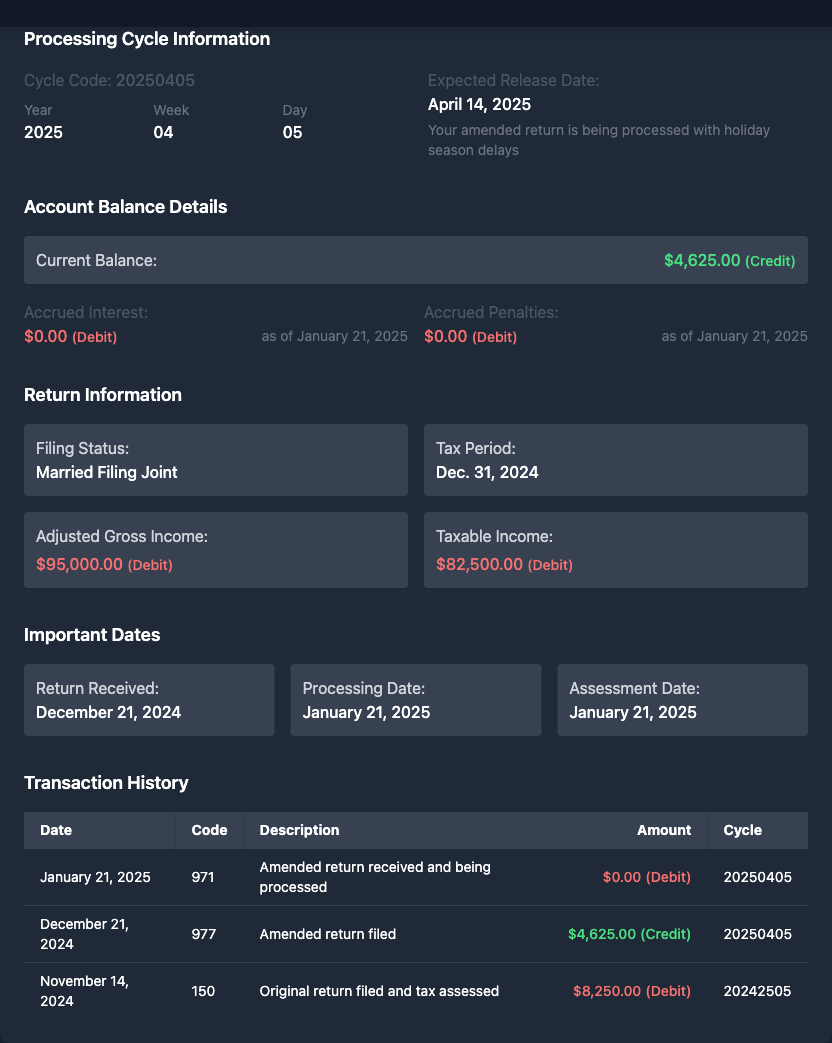Screen dimensions: 832x1043
Task: Click the Filing Status card
Action: click(x=215, y=460)
